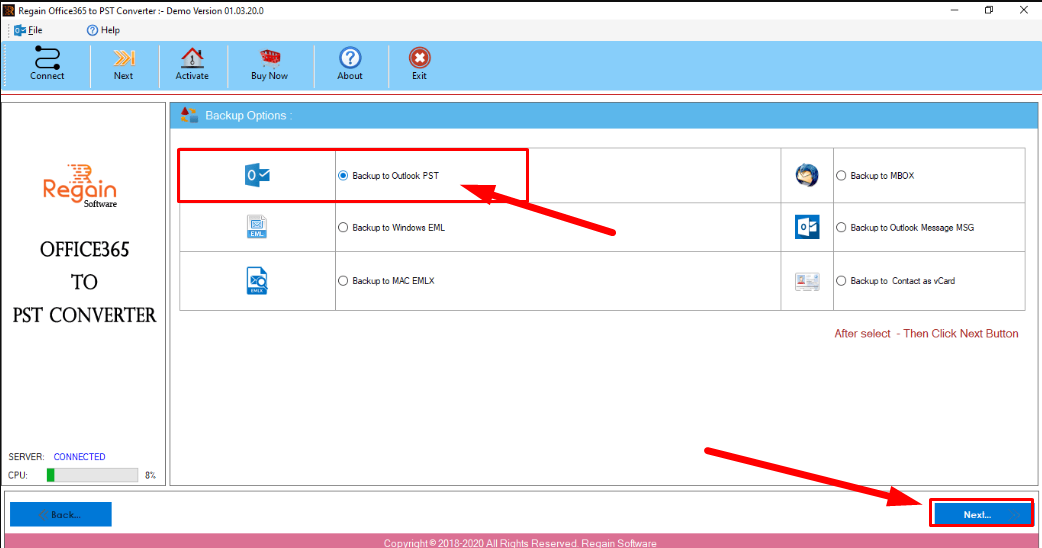Select Backup to MAC EMLX option
The width and height of the screenshot is (1042, 548).
tap(343, 281)
